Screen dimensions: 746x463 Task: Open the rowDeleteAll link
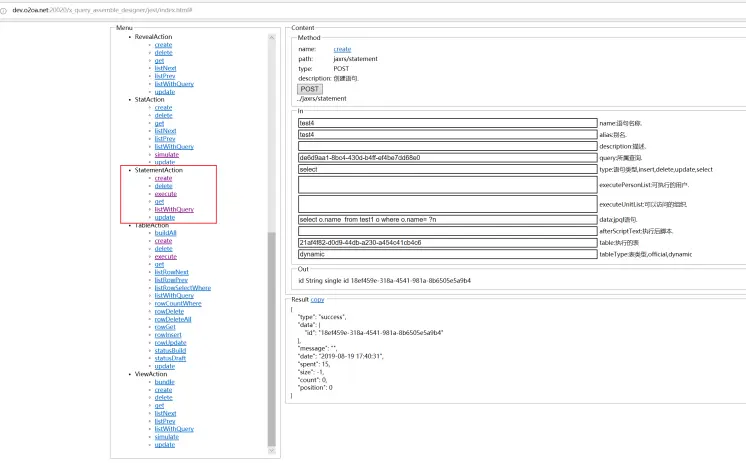coord(173,319)
